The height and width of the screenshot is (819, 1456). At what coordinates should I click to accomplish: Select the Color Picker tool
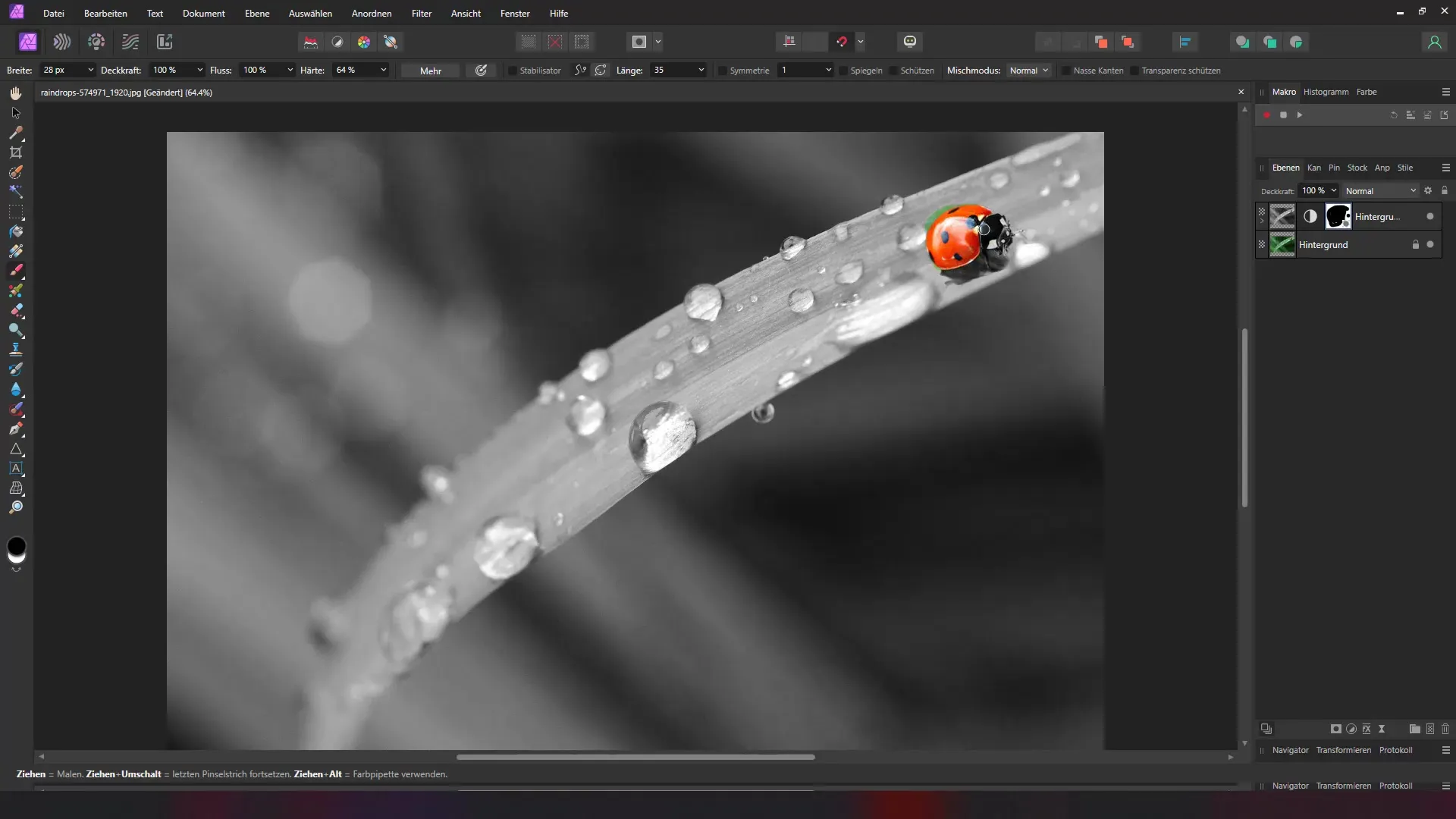tap(16, 133)
